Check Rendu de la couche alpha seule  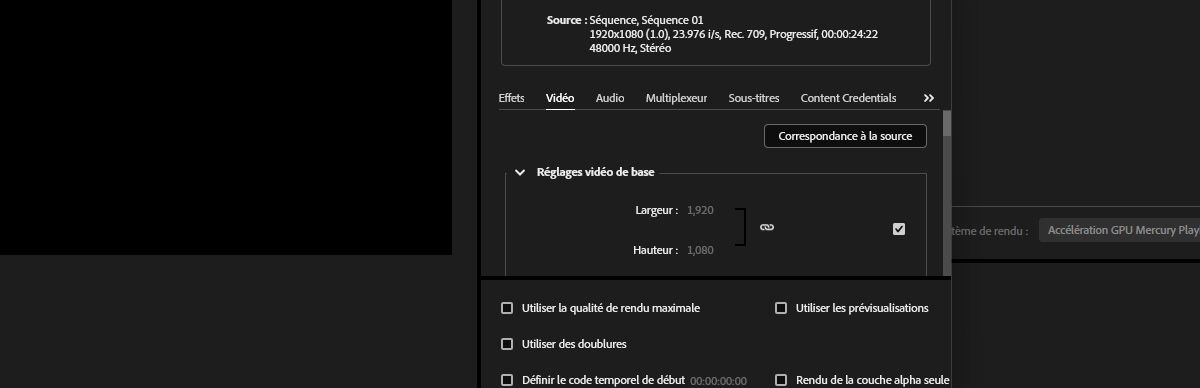(781, 380)
